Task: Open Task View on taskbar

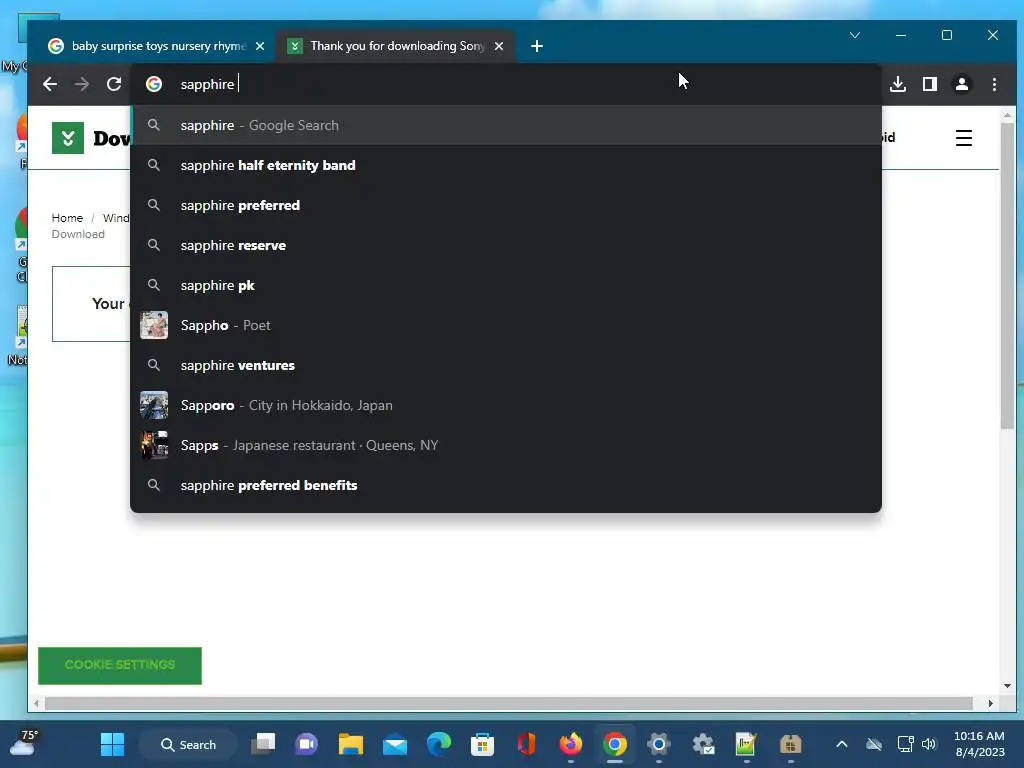Action: 263,744
